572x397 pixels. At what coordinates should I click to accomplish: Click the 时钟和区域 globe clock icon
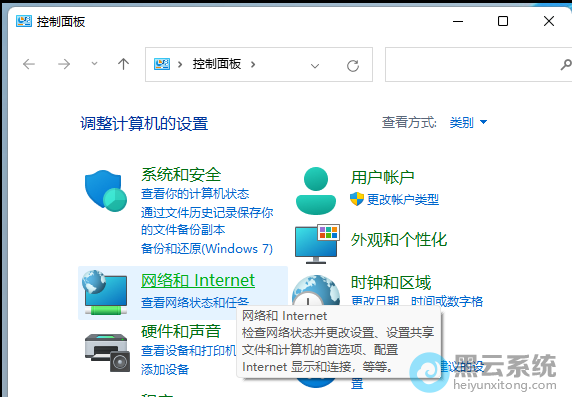click(316, 290)
